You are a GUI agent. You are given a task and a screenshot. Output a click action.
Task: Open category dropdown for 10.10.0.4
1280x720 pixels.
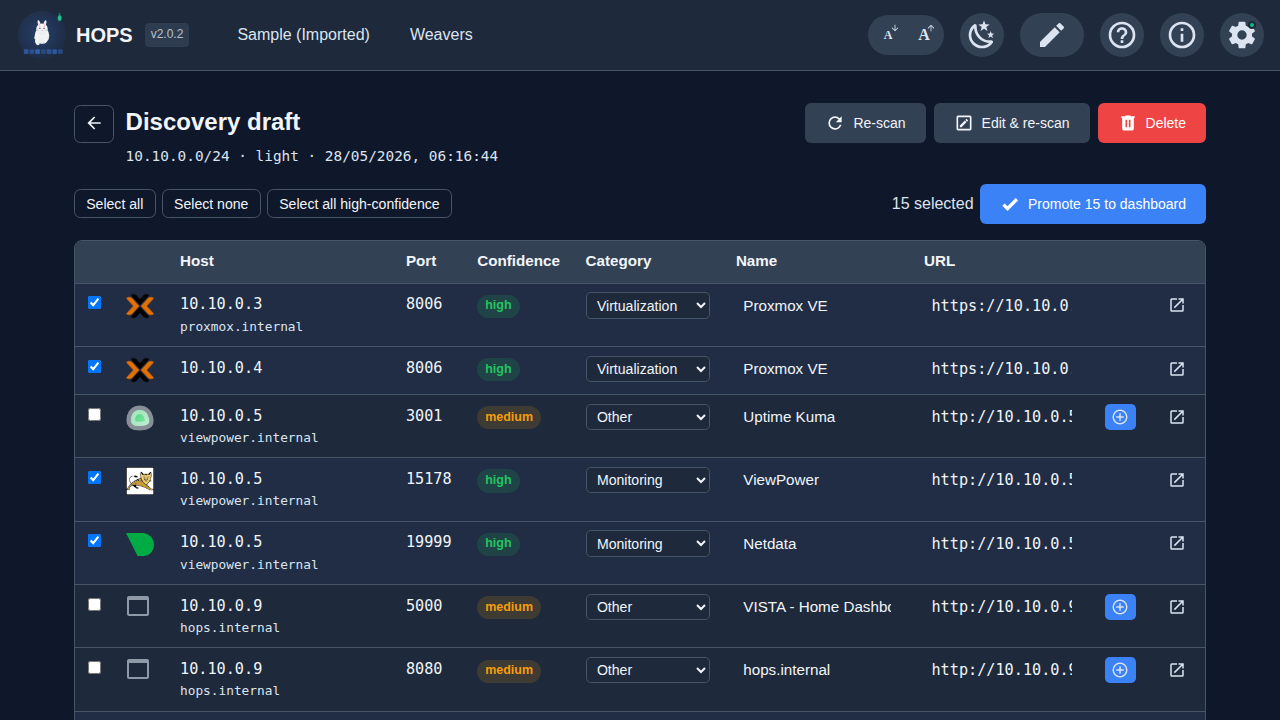tap(648, 369)
